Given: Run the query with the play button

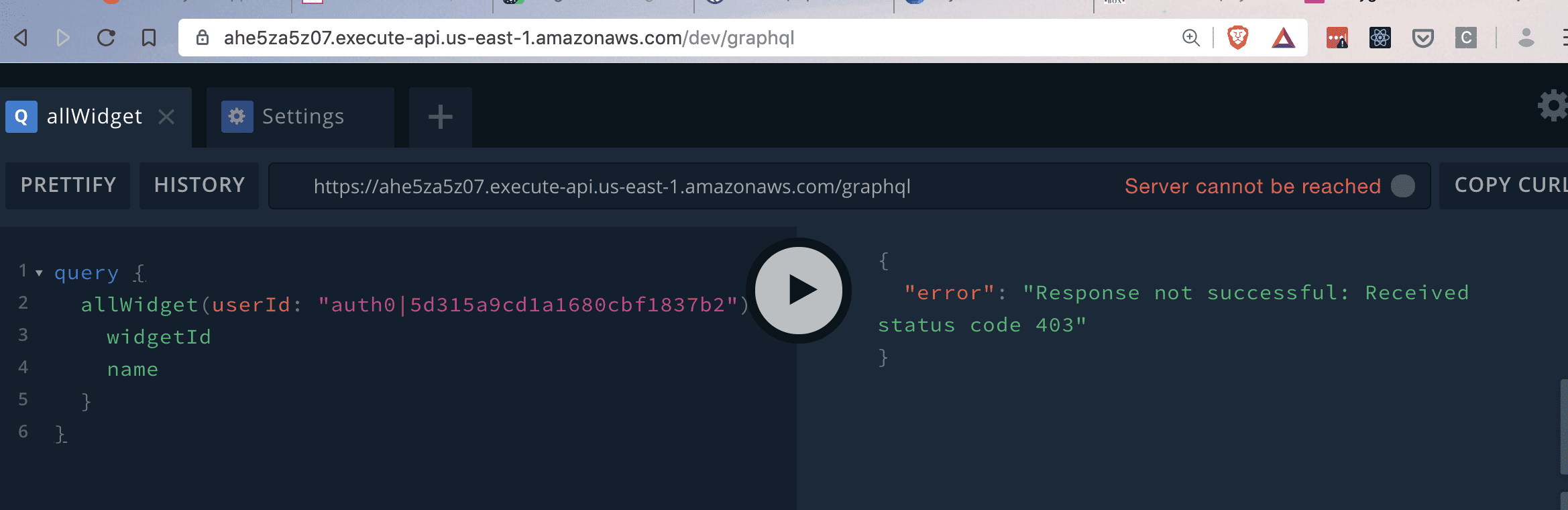Looking at the screenshot, I should (x=798, y=291).
